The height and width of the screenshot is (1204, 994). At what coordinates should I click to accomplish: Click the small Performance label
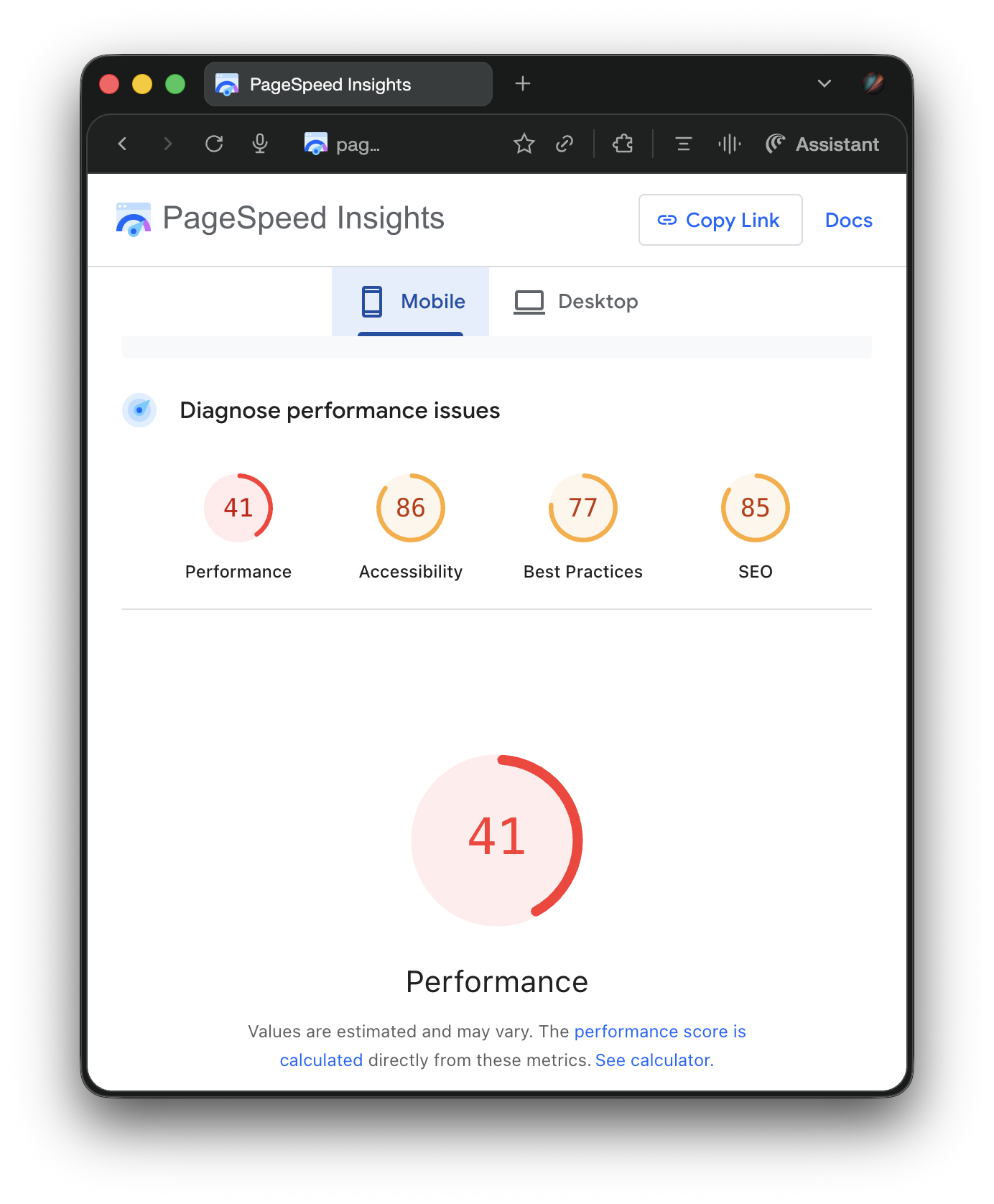coord(238,572)
